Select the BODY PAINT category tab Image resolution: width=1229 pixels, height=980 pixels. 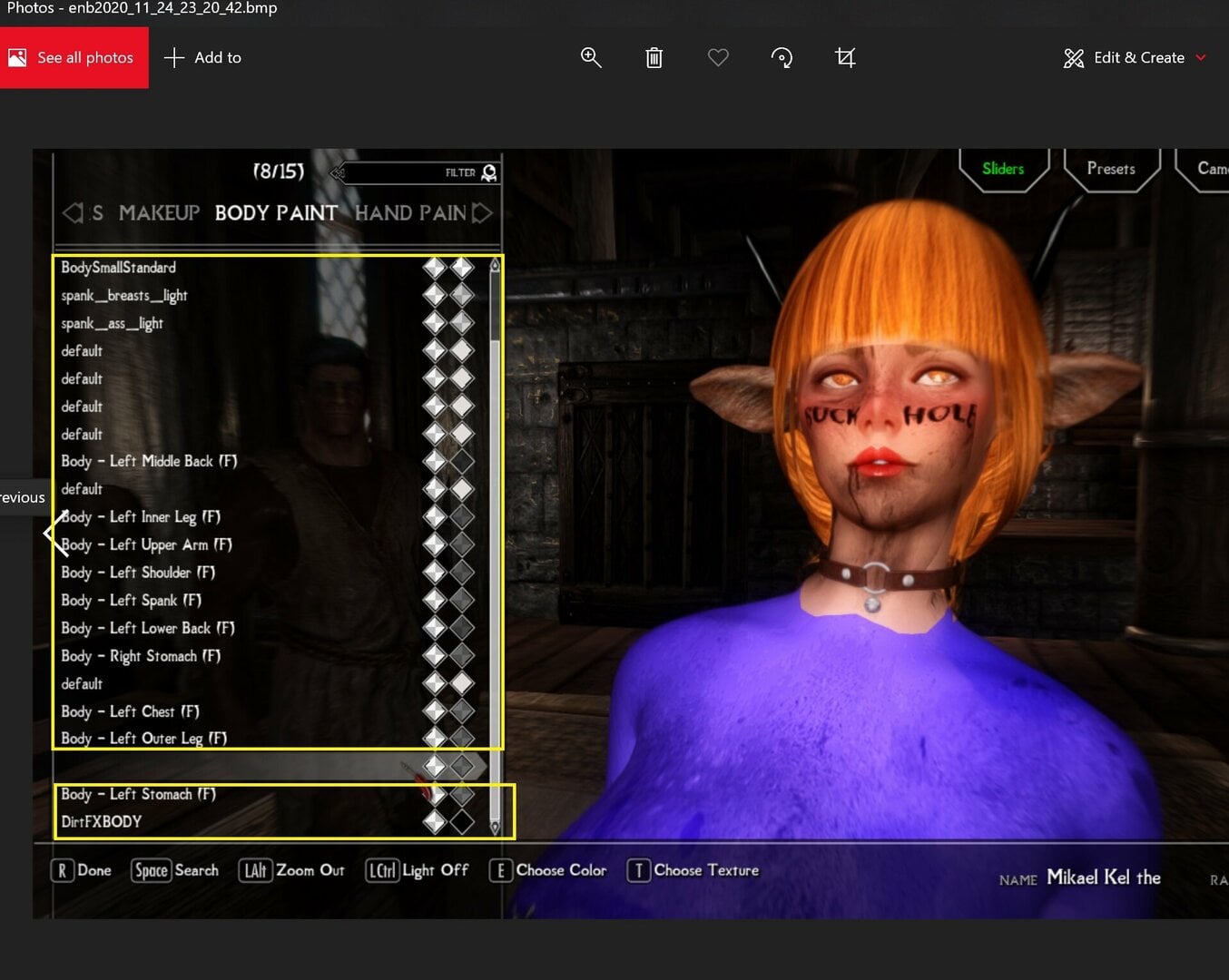(276, 213)
